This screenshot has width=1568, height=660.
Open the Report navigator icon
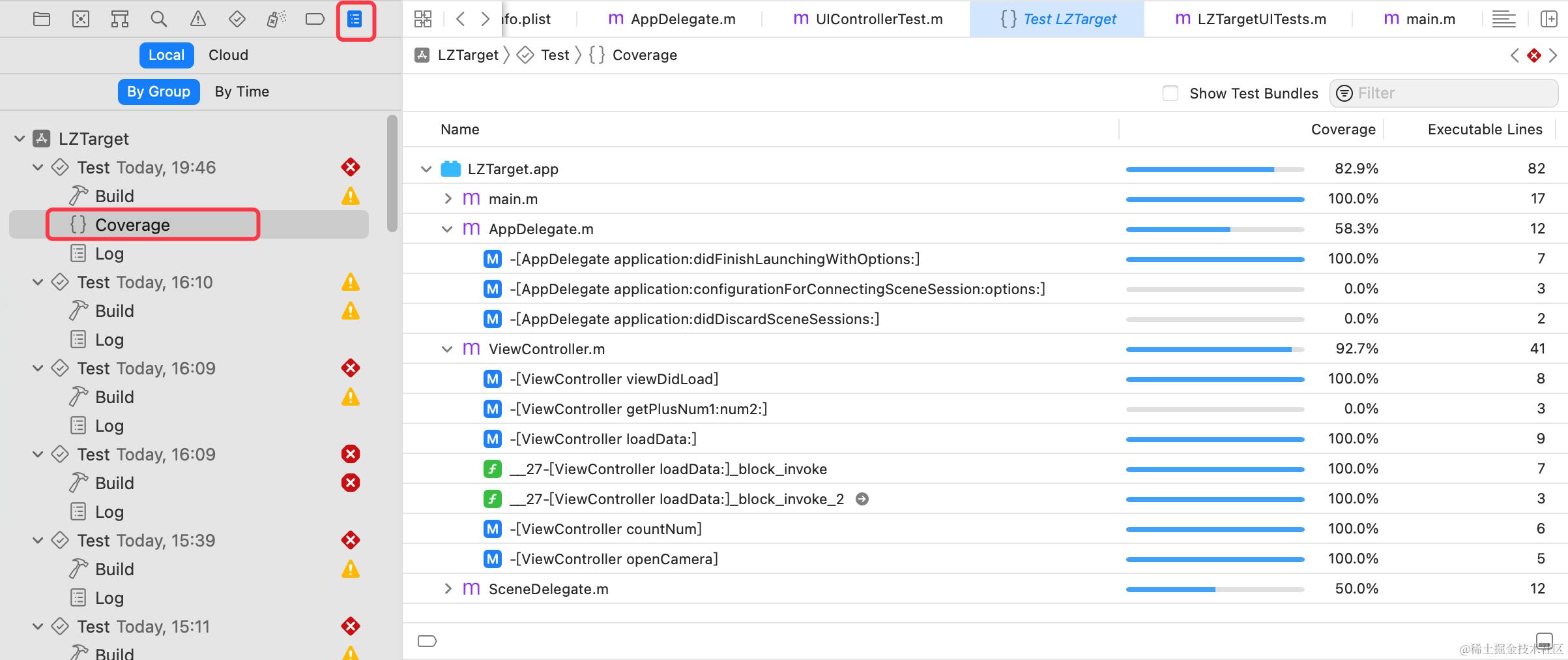(355, 20)
